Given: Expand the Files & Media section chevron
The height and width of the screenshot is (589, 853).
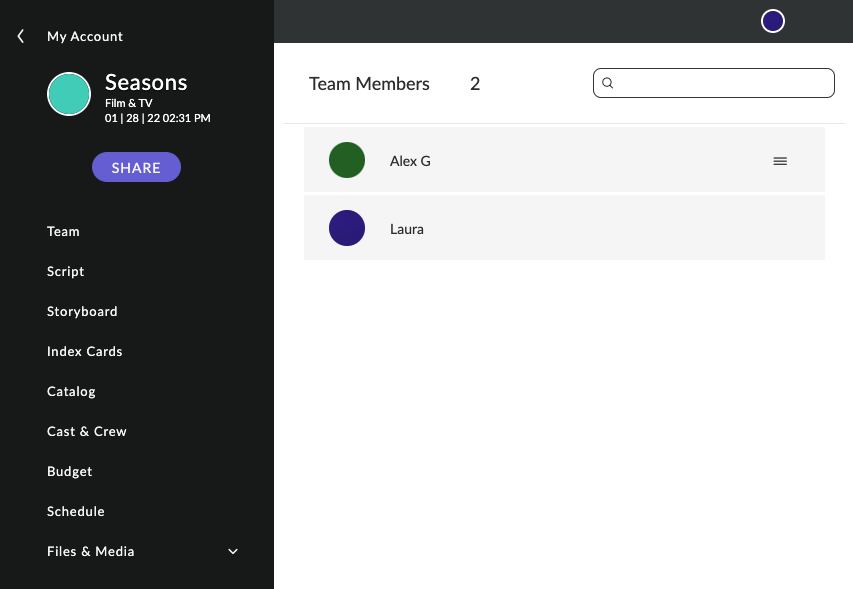Looking at the screenshot, I should click(233, 551).
